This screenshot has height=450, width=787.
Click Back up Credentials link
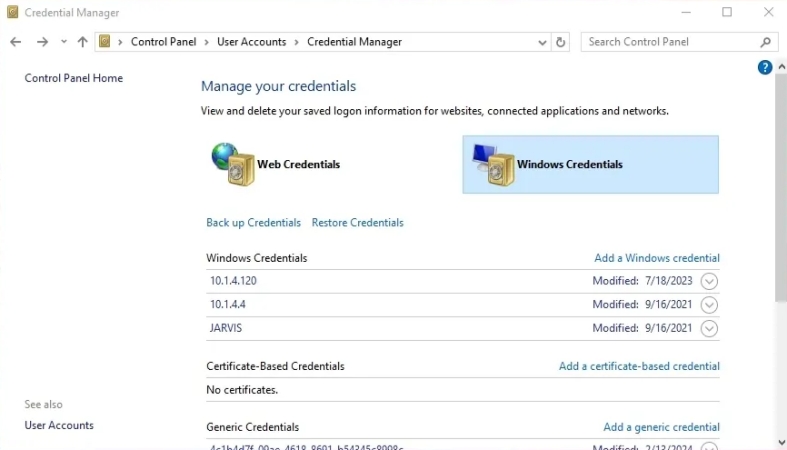(x=253, y=223)
